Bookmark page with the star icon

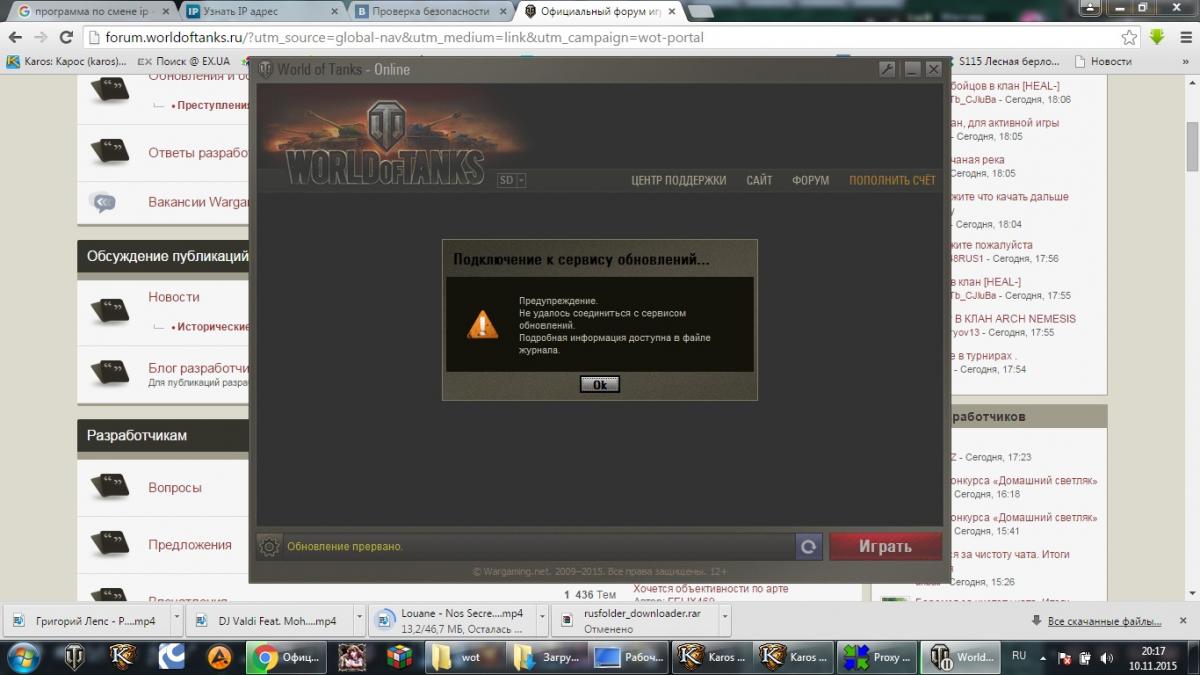click(1129, 37)
